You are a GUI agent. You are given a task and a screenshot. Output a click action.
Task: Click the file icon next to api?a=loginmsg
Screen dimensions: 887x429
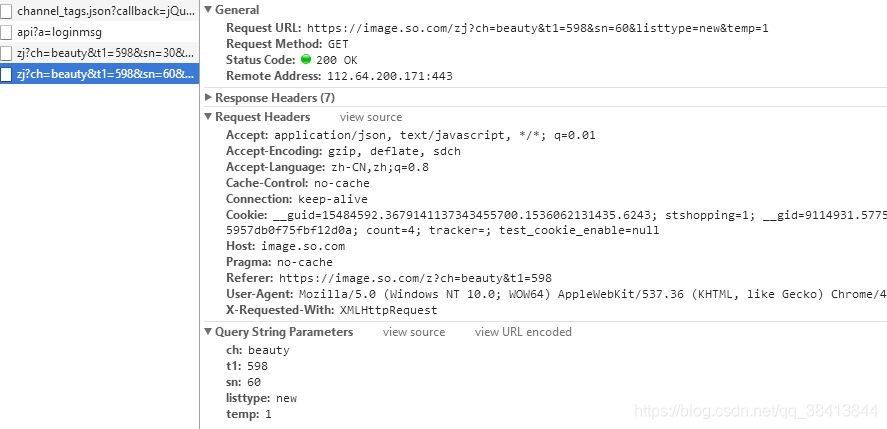[6, 32]
